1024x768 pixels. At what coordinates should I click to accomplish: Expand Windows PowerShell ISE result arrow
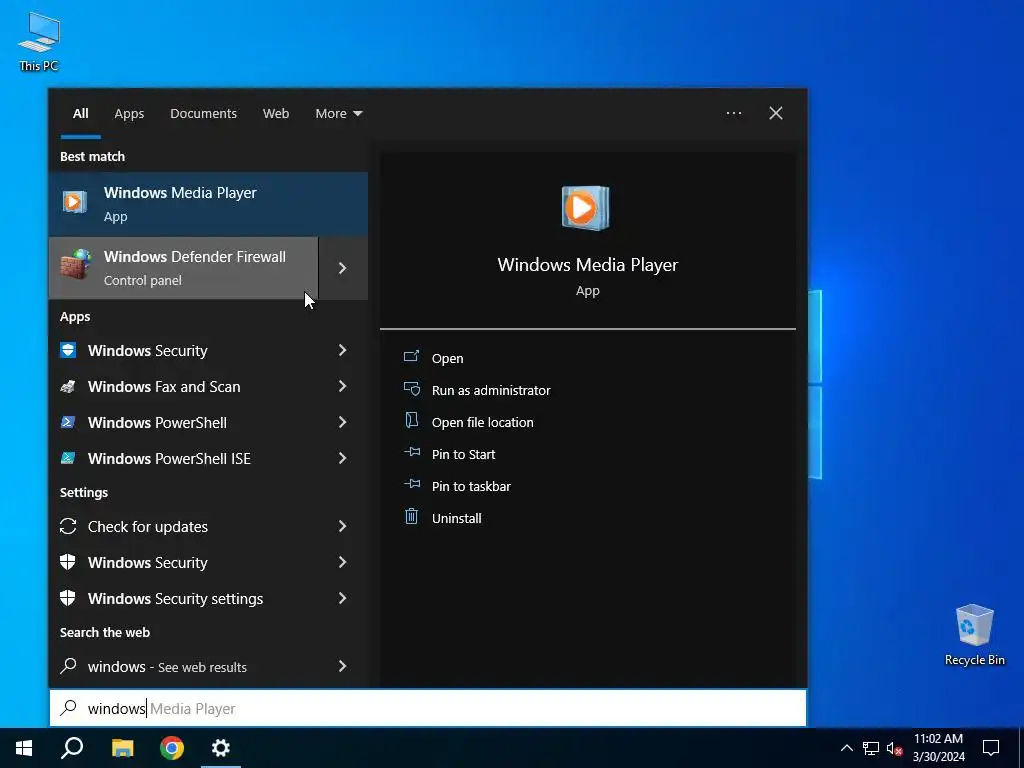click(342, 458)
